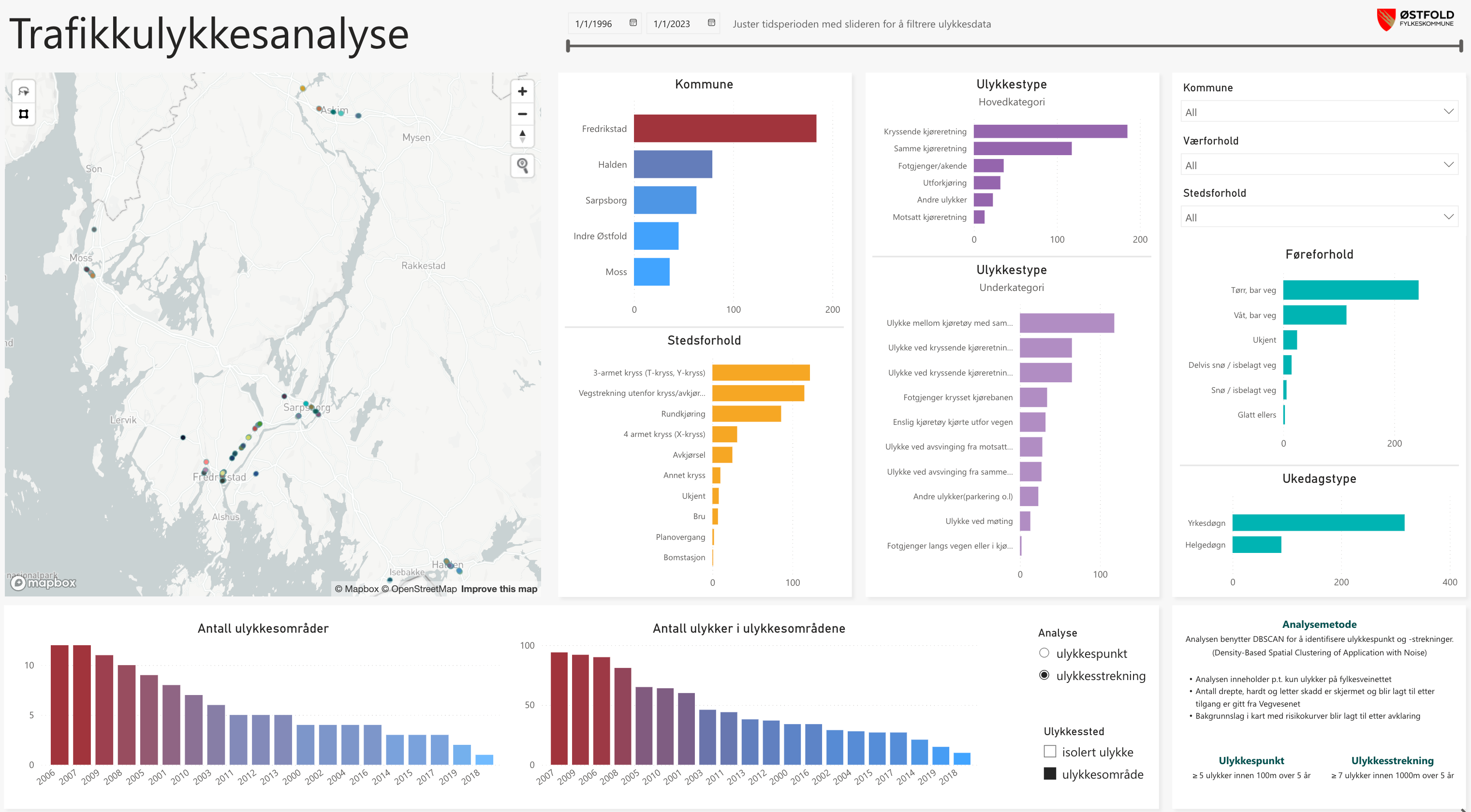Zoom in on the map
The width and height of the screenshot is (1471, 812).
(522, 91)
